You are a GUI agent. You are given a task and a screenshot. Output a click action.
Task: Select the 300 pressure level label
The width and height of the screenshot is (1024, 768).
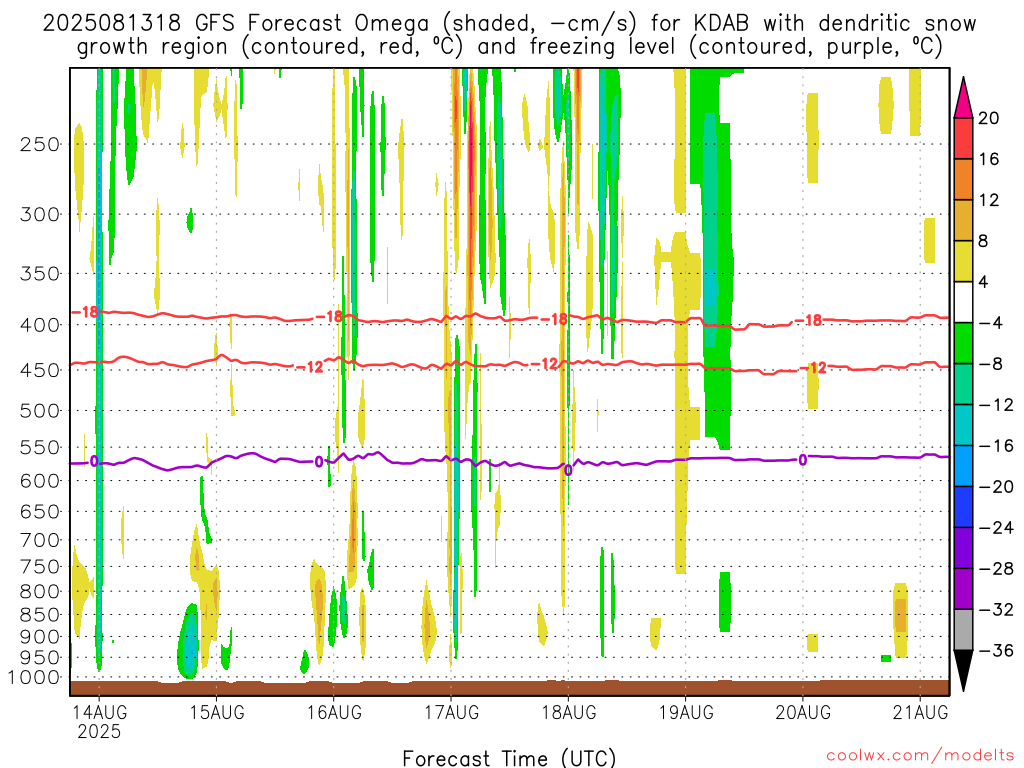click(x=40, y=214)
